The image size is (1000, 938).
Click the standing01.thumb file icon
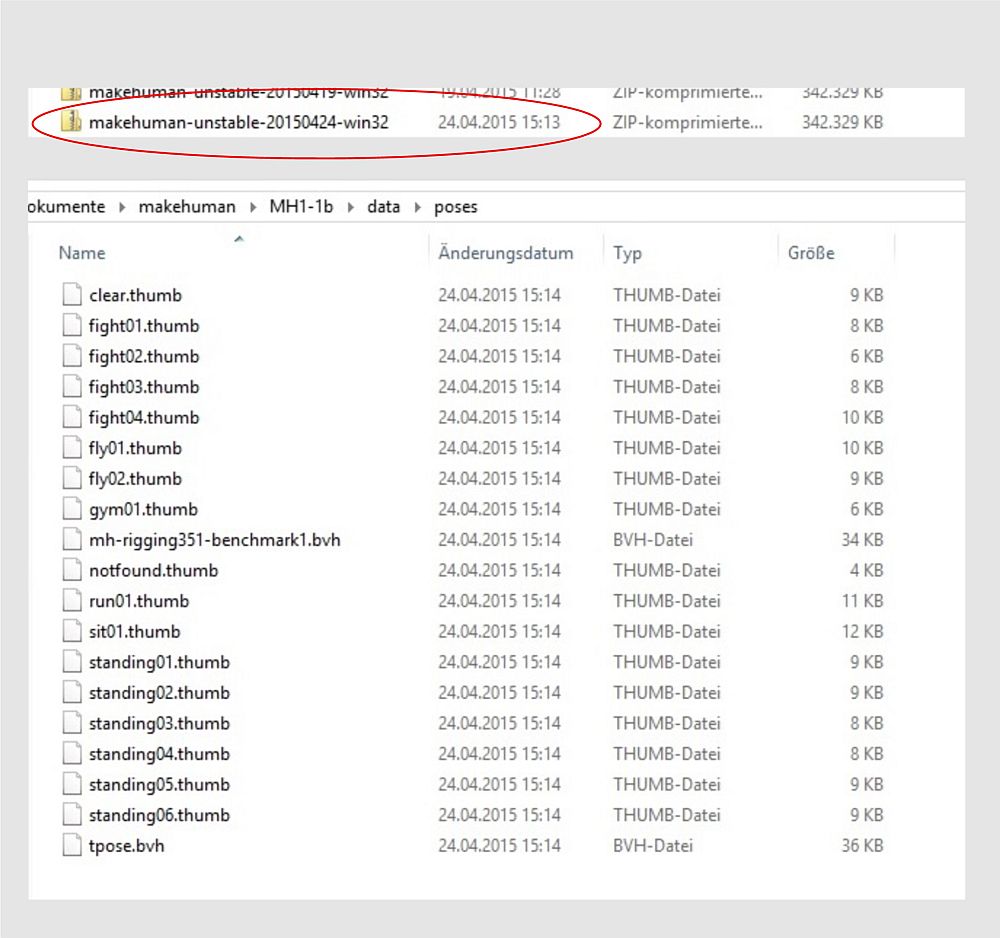72,662
